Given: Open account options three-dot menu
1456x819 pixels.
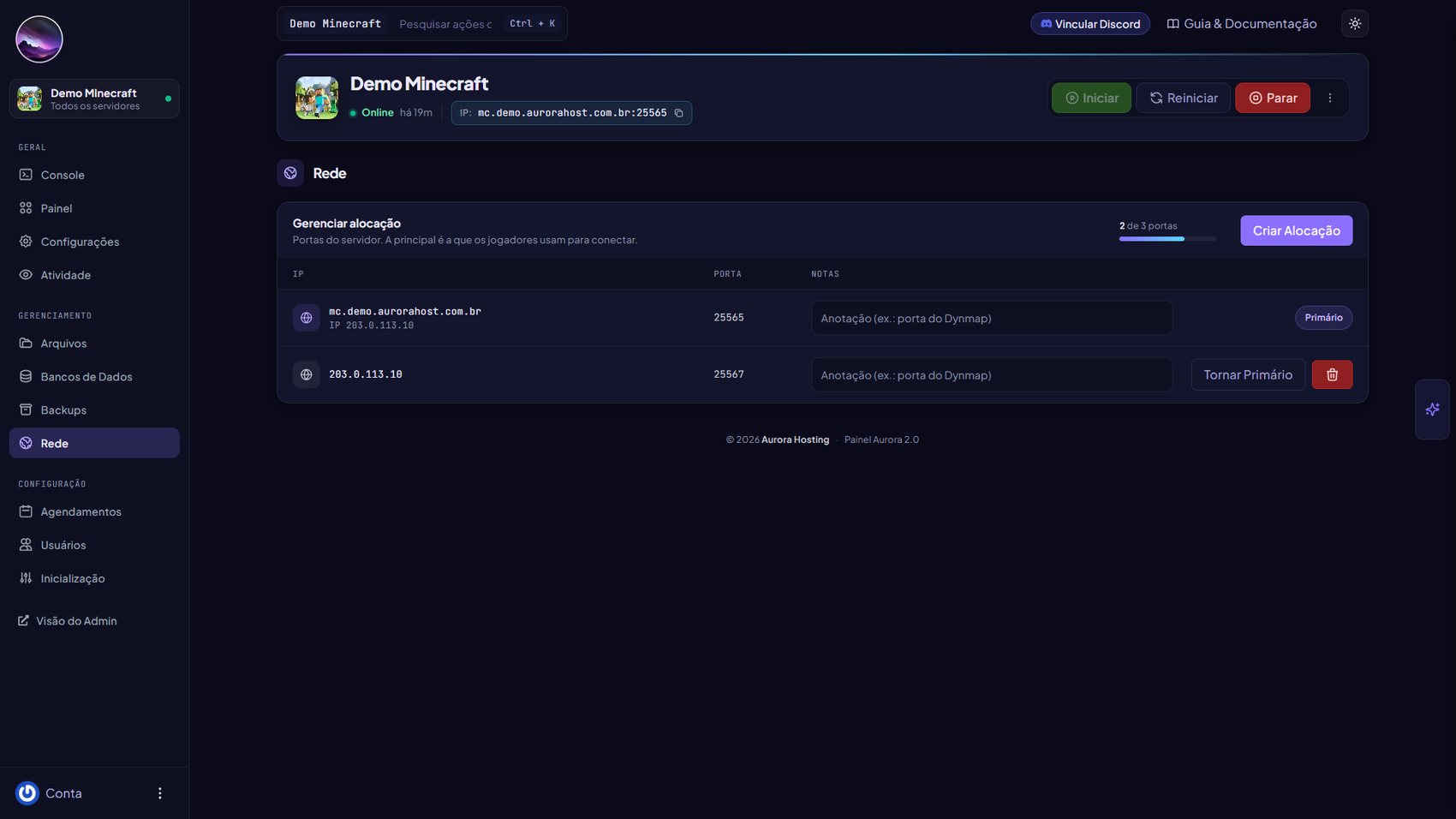Looking at the screenshot, I should point(159,793).
